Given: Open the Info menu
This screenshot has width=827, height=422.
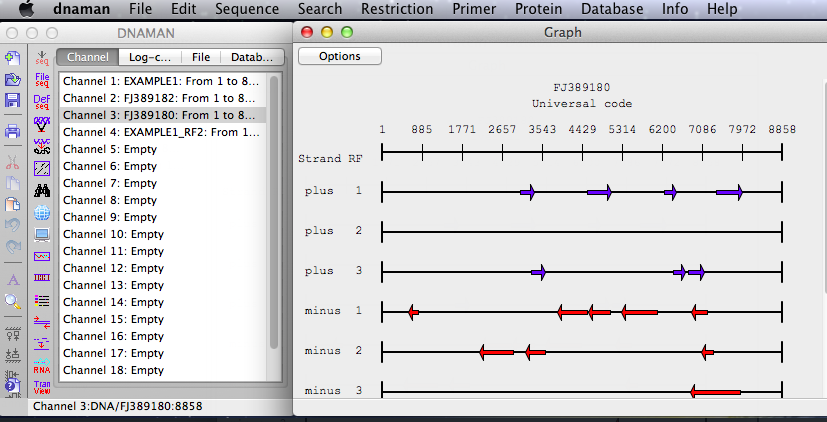Looking at the screenshot, I should click(x=675, y=9).
